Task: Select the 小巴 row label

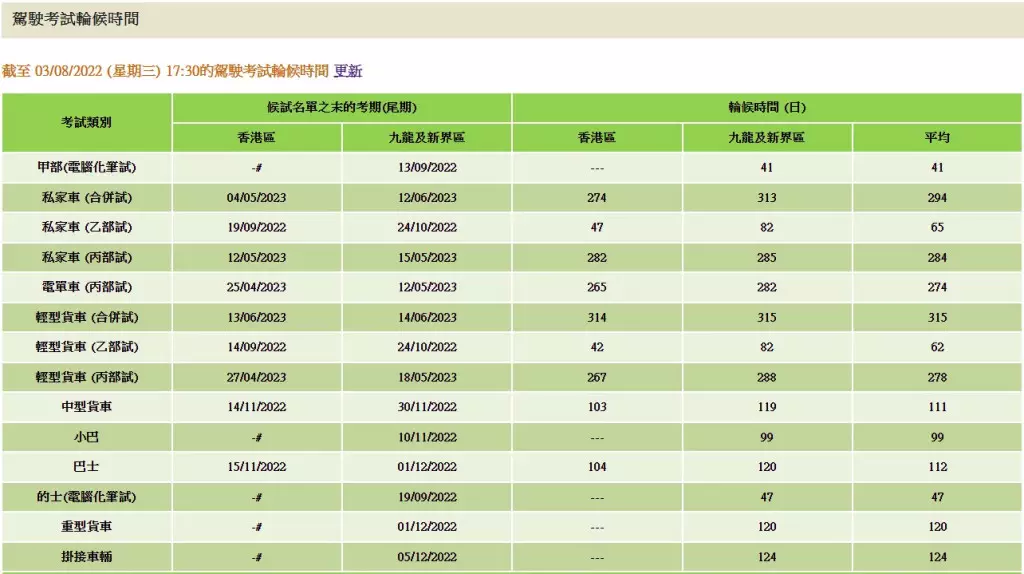Action: tap(86, 437)
